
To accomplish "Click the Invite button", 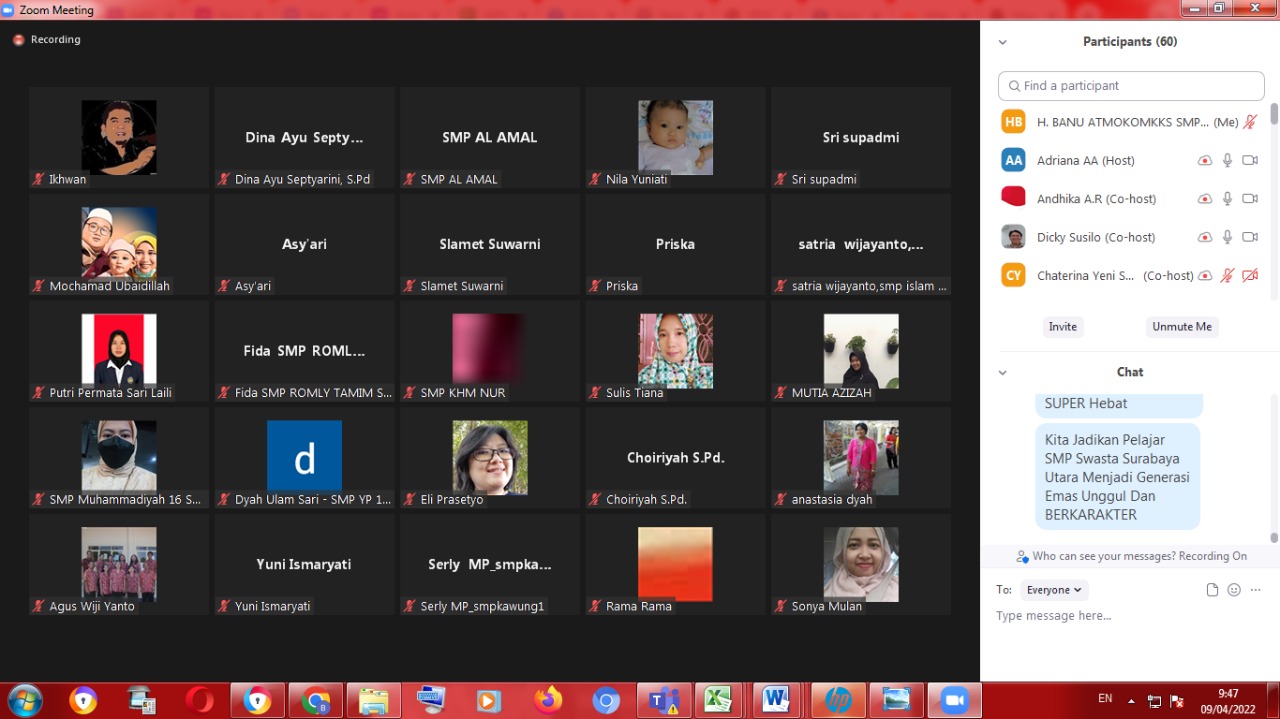I will point(1063,327).
